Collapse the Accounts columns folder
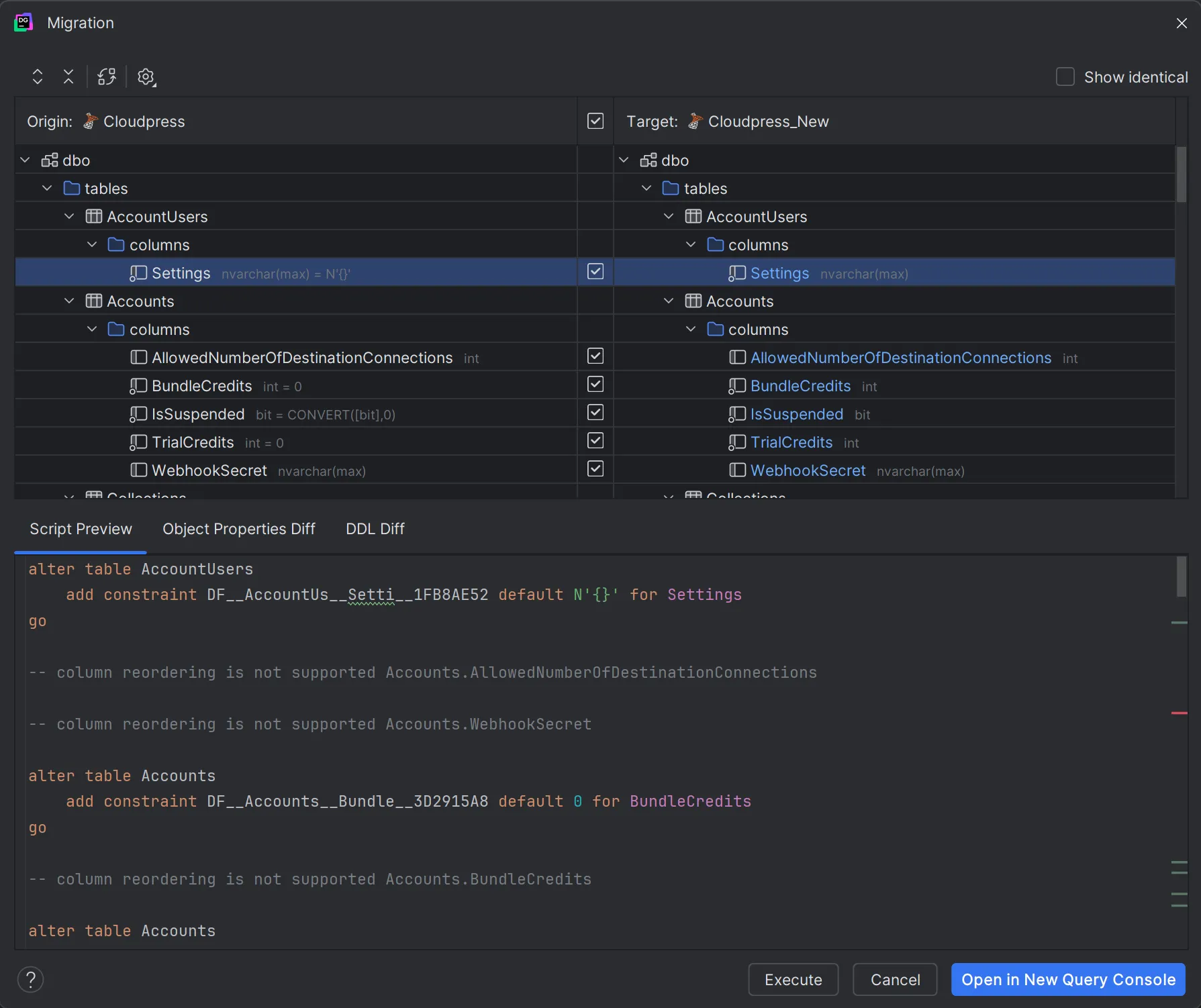Viewport: 1201px width, 1008px height. tap(92, 328)
